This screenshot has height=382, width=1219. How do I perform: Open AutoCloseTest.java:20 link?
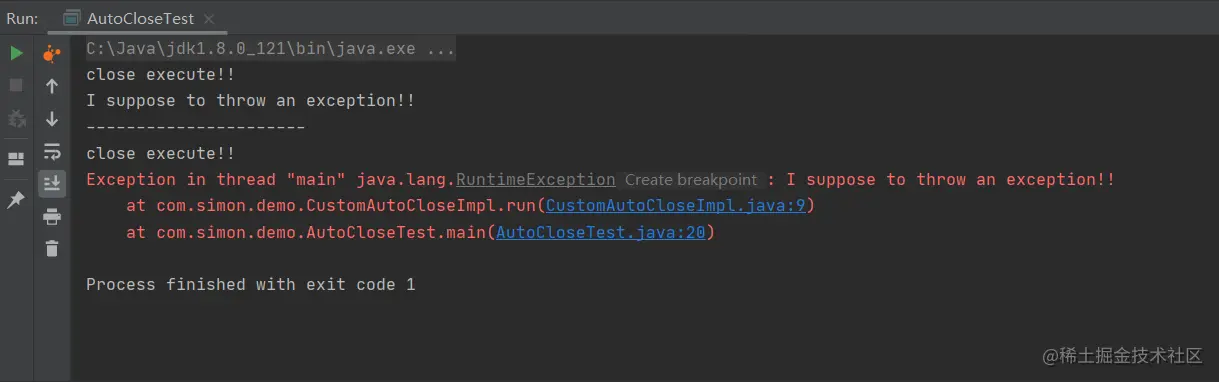pyautogui.click(x=601, y=232)
